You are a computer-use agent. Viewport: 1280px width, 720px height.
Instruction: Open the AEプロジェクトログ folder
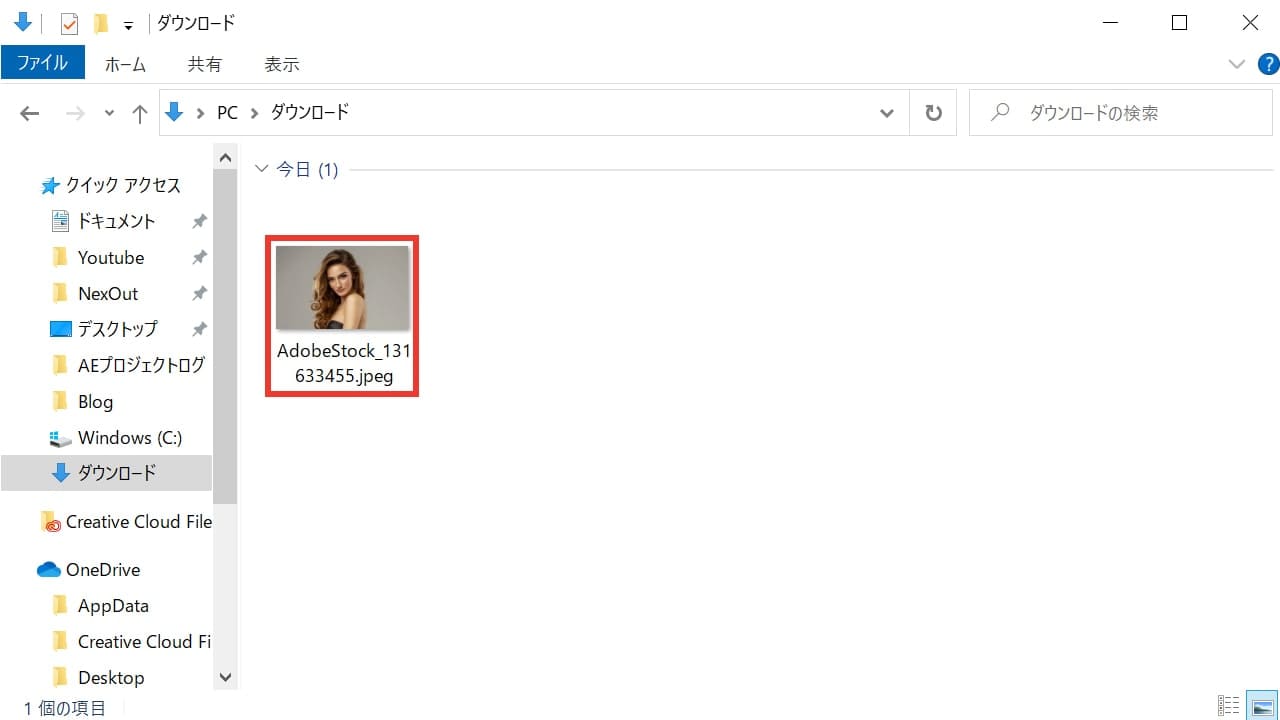(x=141, y=365)
